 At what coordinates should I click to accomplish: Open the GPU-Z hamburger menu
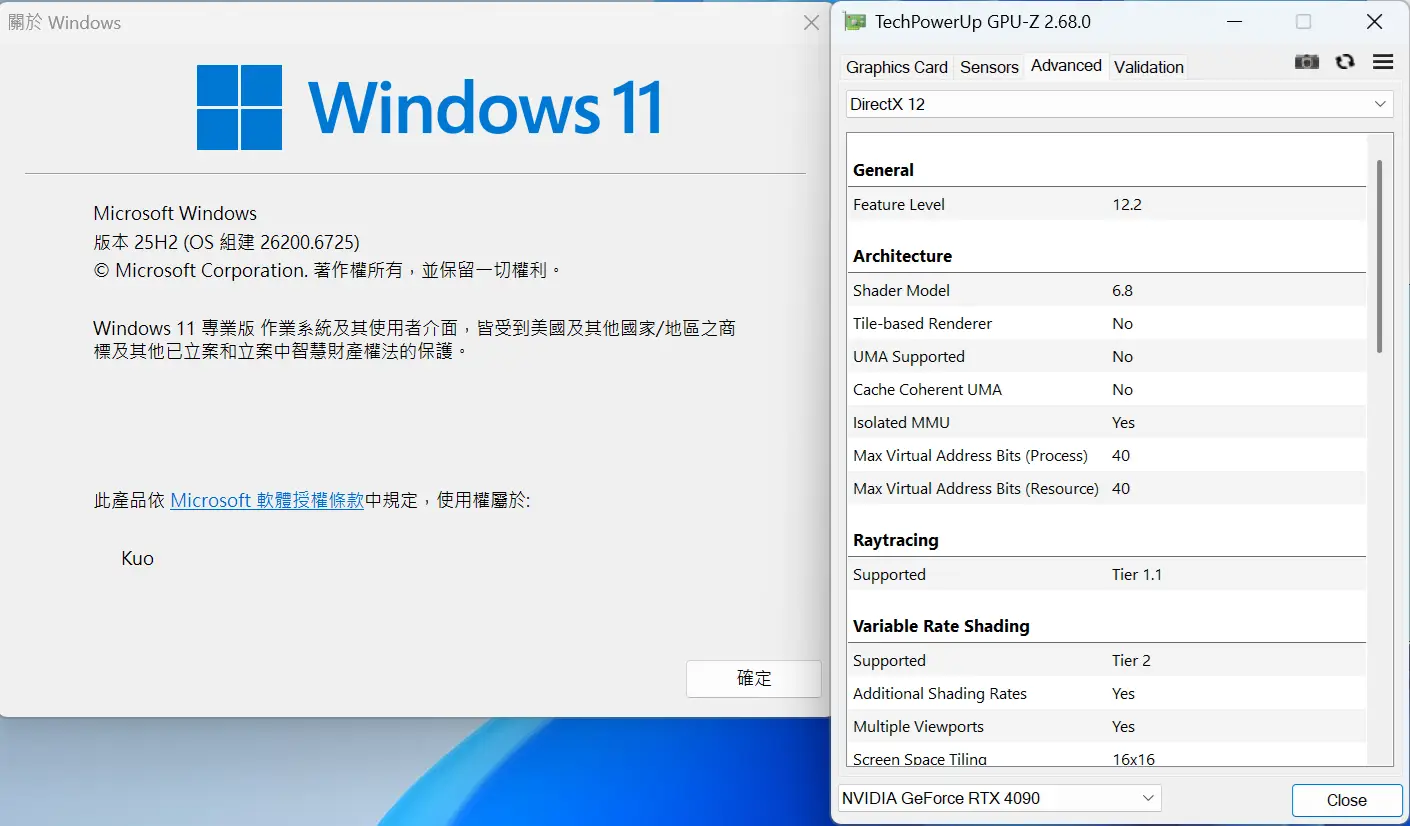coord(1383,62)
